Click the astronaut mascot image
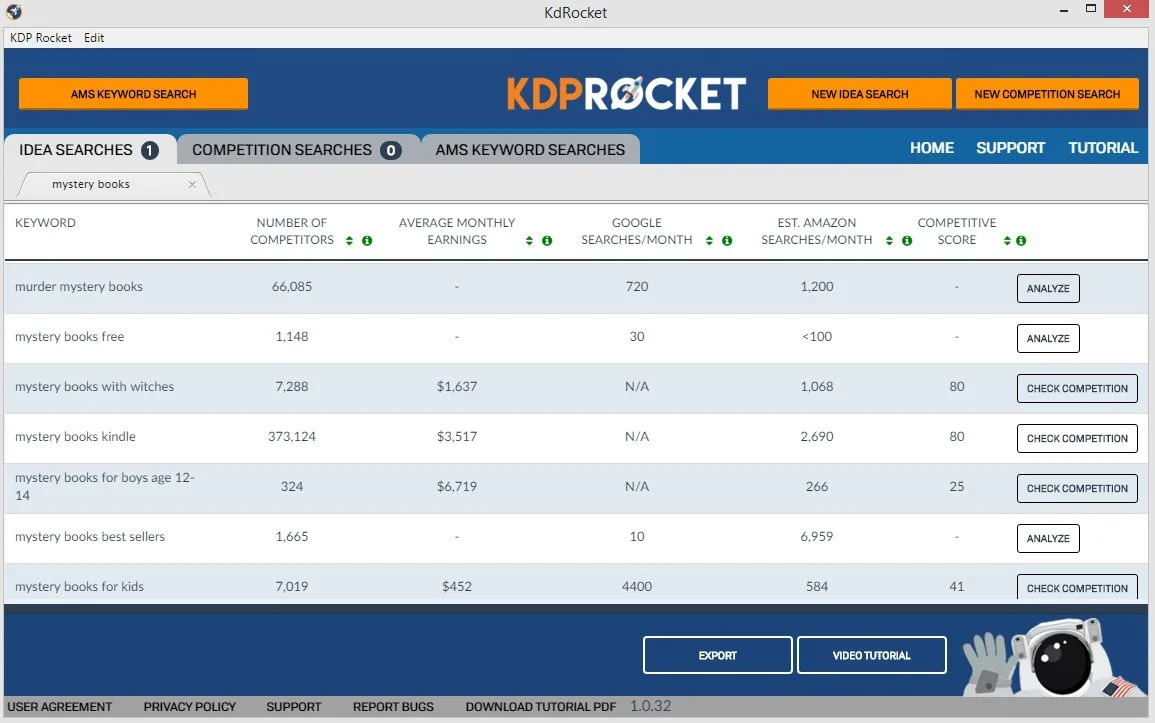 1053,657
